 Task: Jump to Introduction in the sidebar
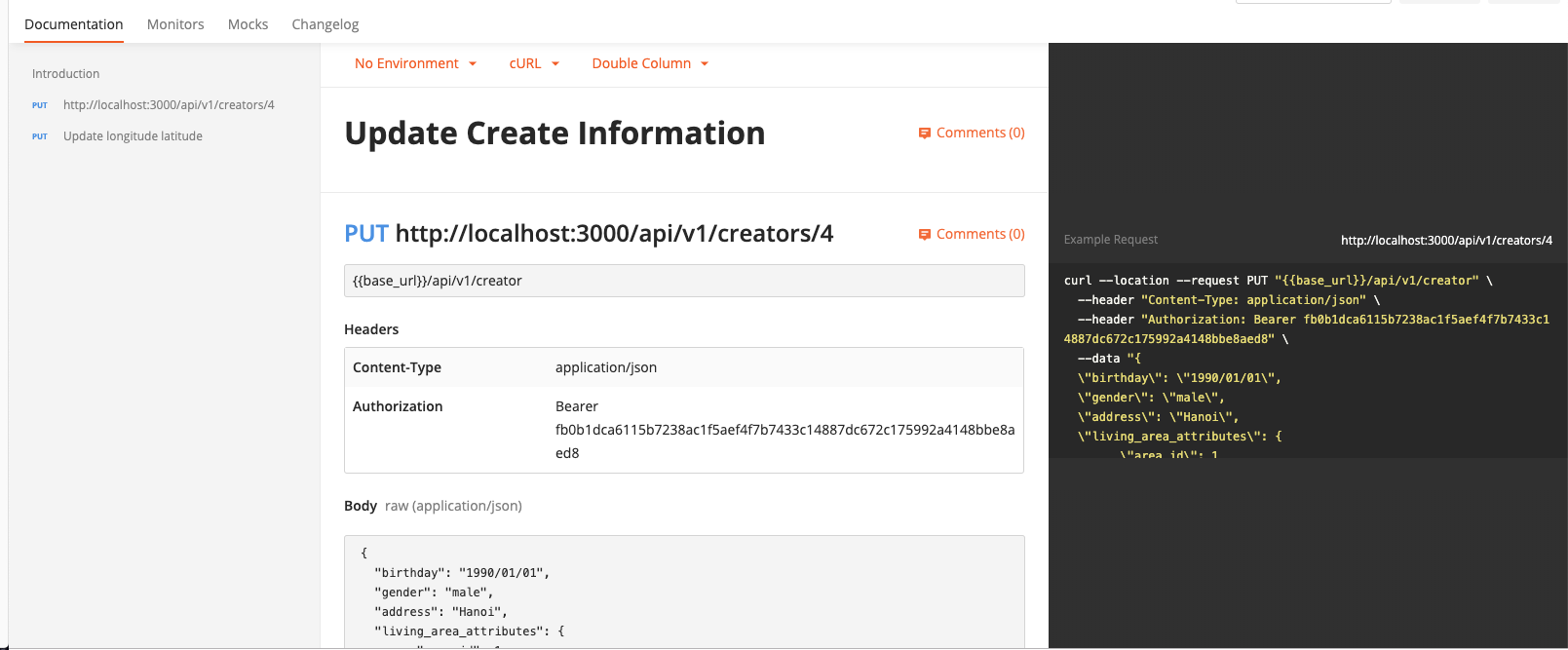(x=65, y=74)
